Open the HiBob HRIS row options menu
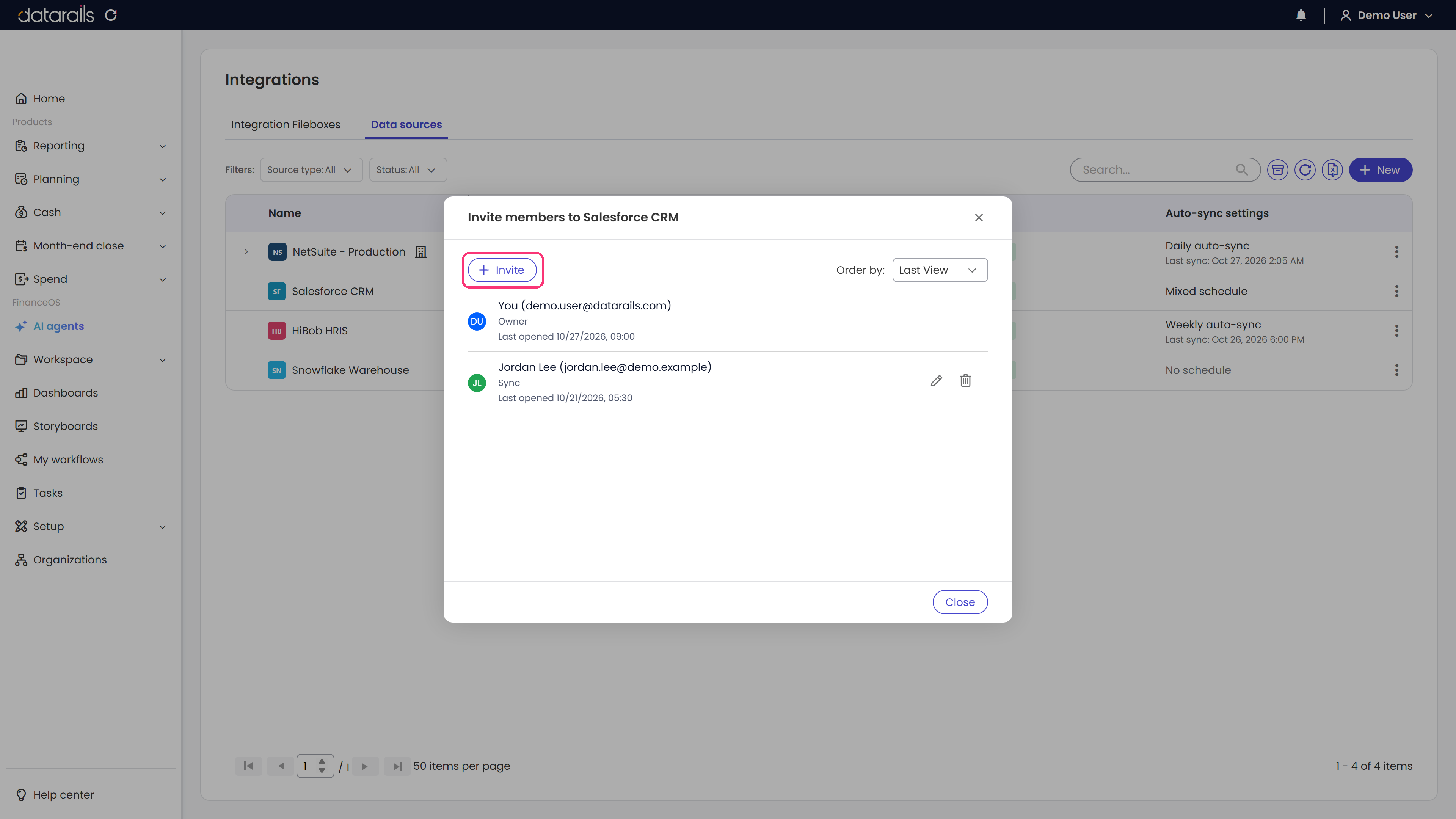This screenshot has height=819, width=1456. pos(1396,331)
